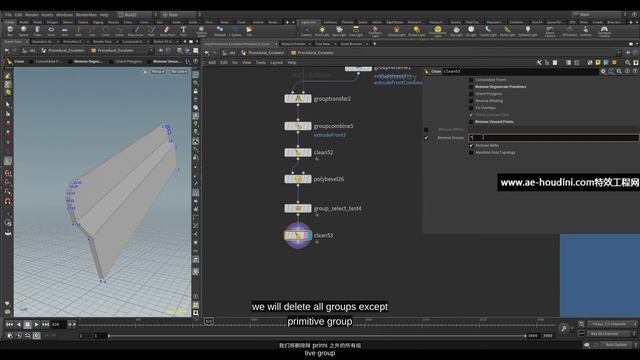Open the viewport No cam dropdown
This screenshot has height=360, width=640.
(x=179, y=72)
